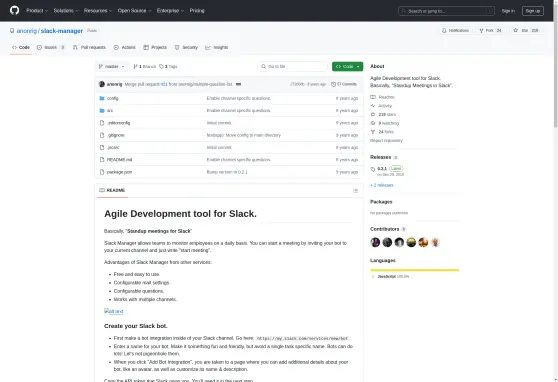Viewport: 558px width, 382px height.
Task: Select the Code tab
Action: pos(21,47)
